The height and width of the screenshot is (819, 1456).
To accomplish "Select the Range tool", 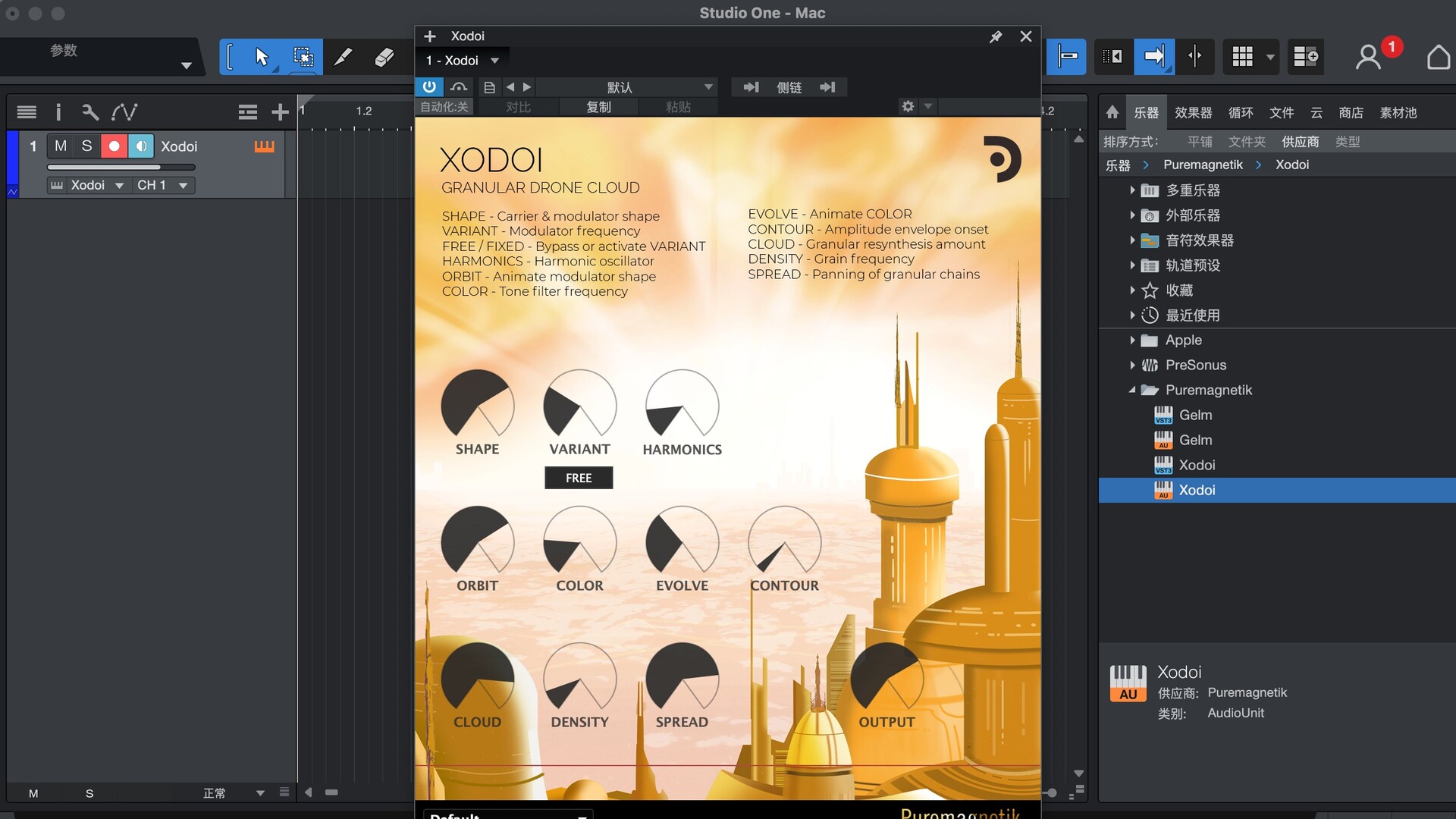I will (303, 57).
